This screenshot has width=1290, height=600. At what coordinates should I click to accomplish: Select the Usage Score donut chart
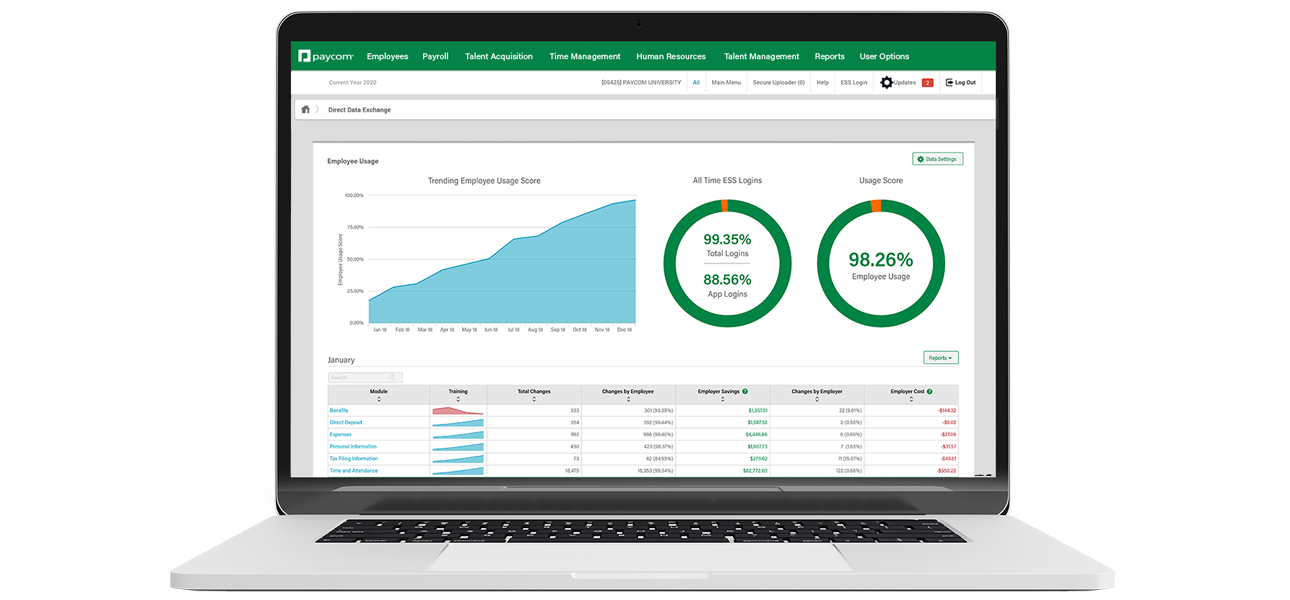(880, 261)
